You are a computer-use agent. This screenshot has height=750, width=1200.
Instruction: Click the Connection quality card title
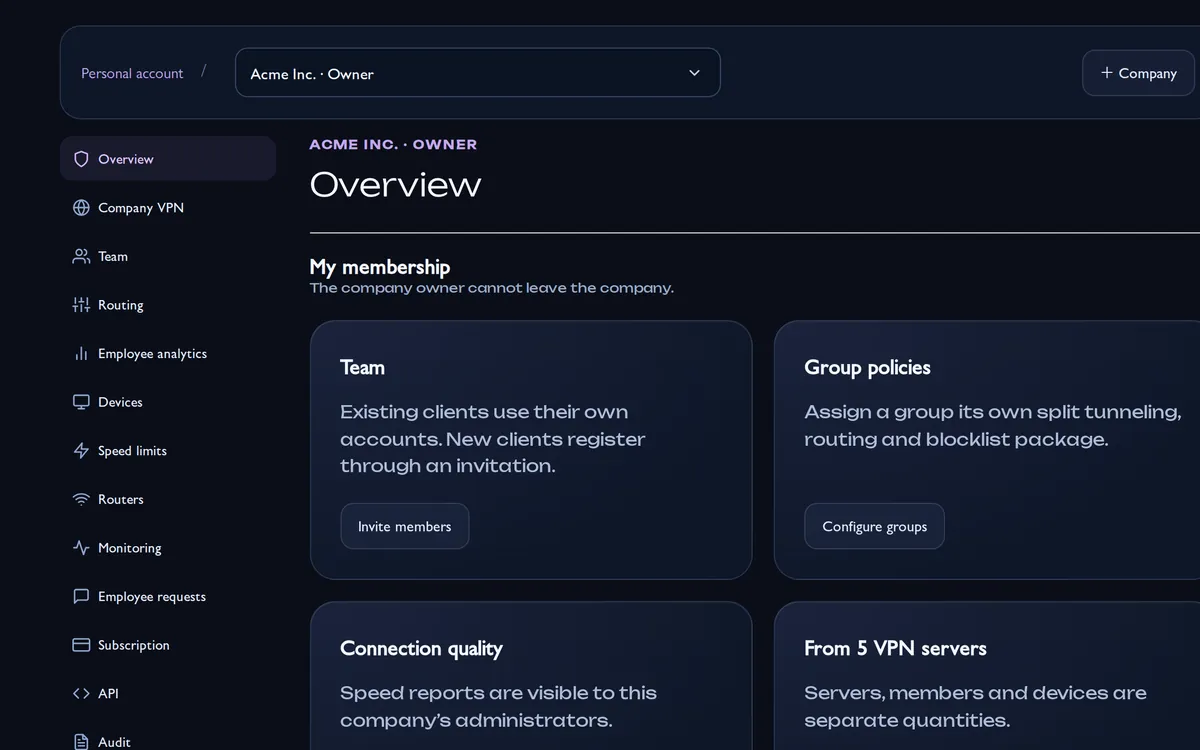coord(421,648)
